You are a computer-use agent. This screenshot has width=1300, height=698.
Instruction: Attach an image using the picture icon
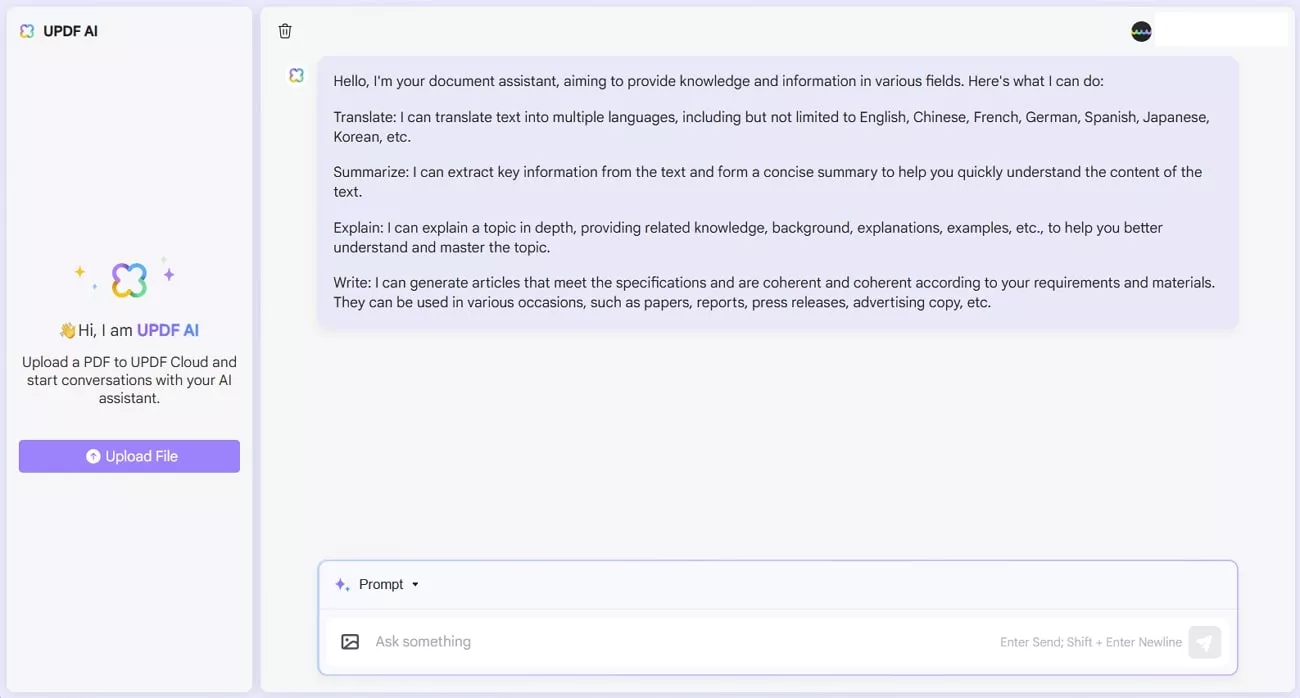click(350, 641)
